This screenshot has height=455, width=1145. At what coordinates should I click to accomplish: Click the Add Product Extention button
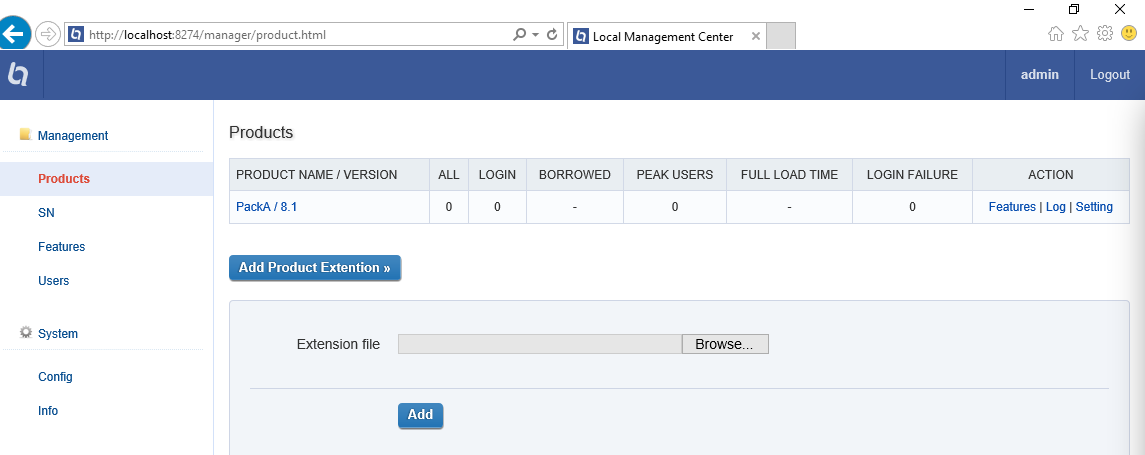tap(314, 268)
